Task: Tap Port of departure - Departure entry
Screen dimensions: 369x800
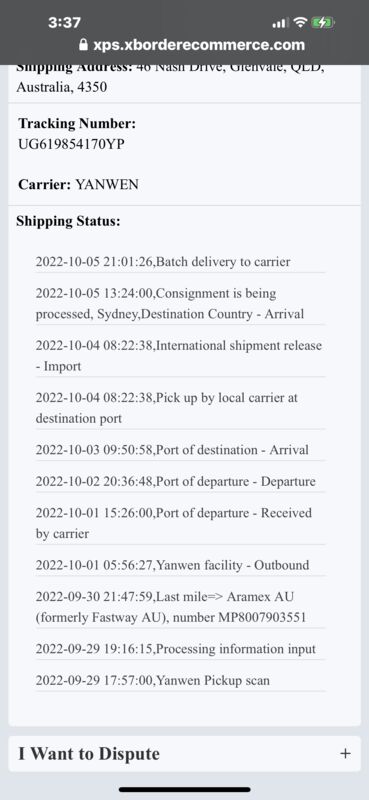Action: (x=180, y=482)
